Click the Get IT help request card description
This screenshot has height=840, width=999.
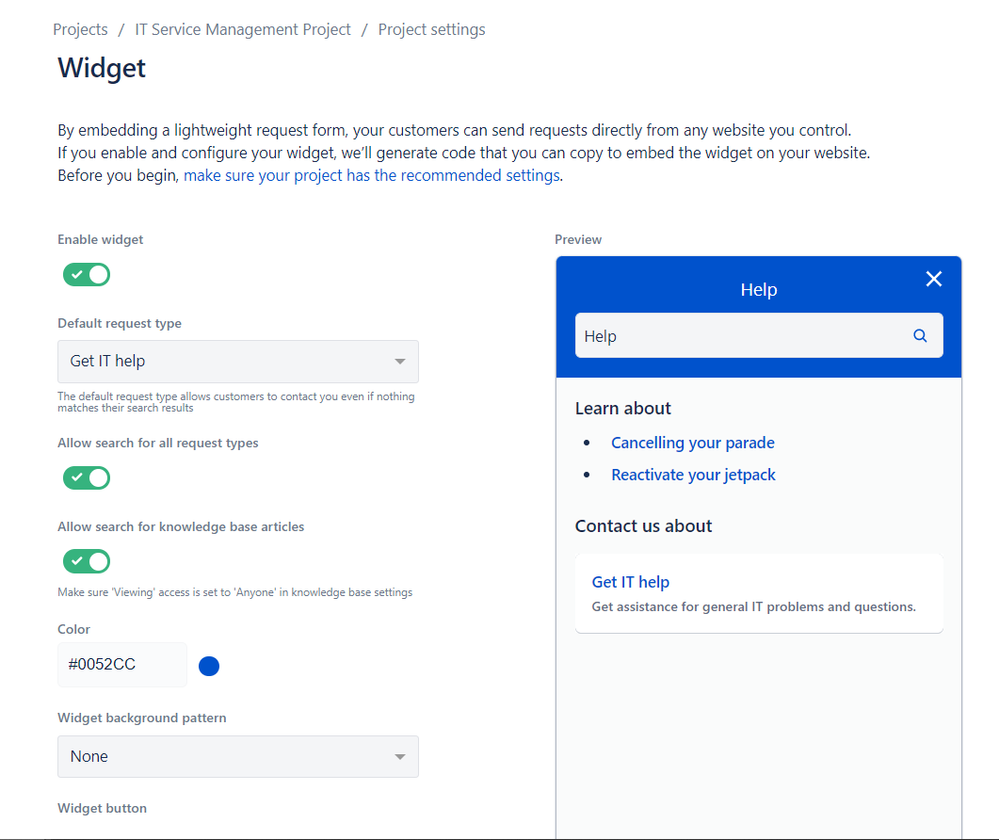(754, 607)
